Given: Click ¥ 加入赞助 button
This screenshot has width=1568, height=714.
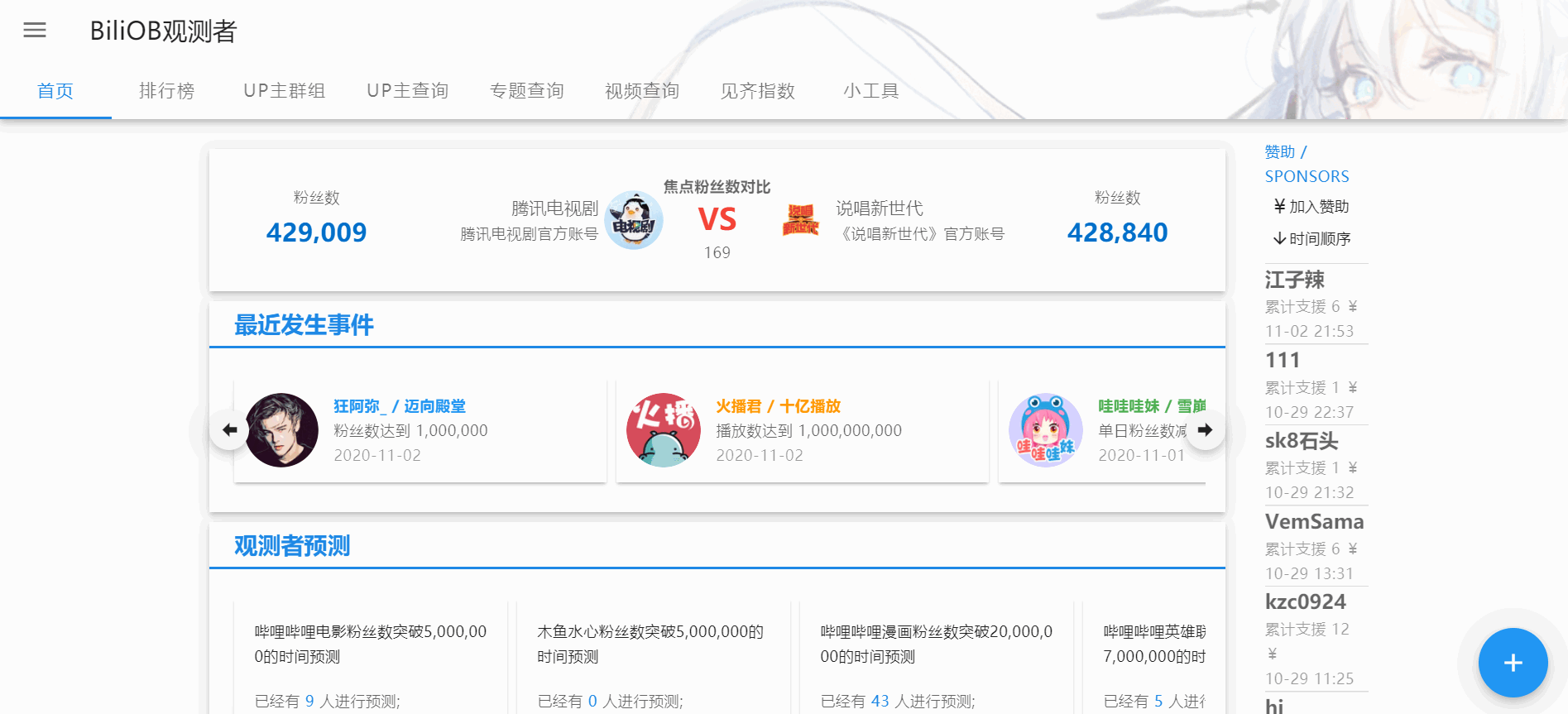Looking at the screenshot, I should (x=1311, y=207).
